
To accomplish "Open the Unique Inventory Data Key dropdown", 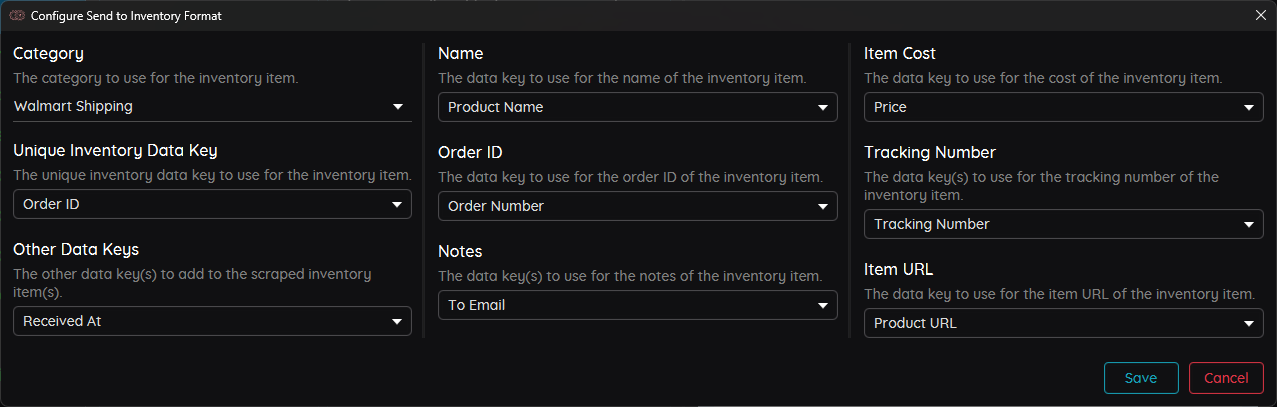I will 200,205.
